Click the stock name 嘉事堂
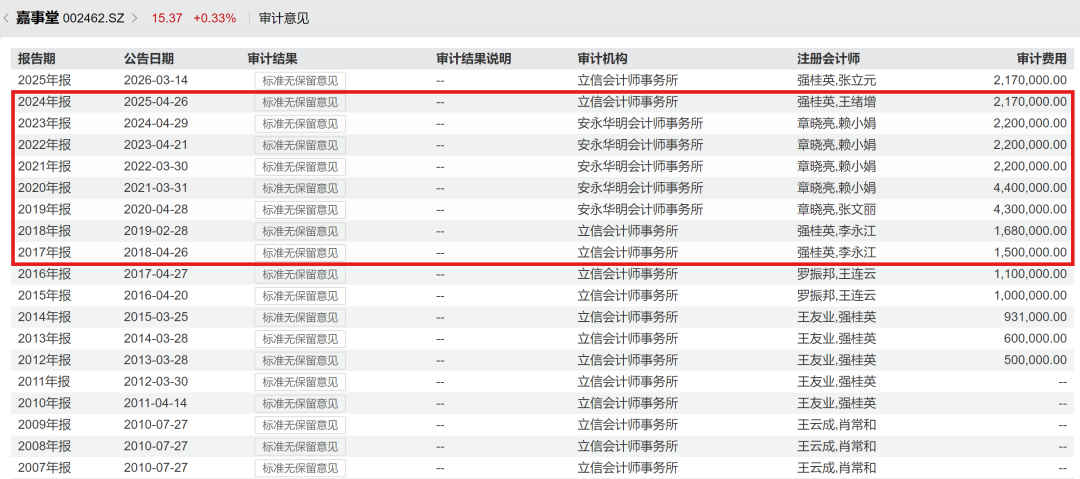The image size is (1080, 479). pos(38,18)
